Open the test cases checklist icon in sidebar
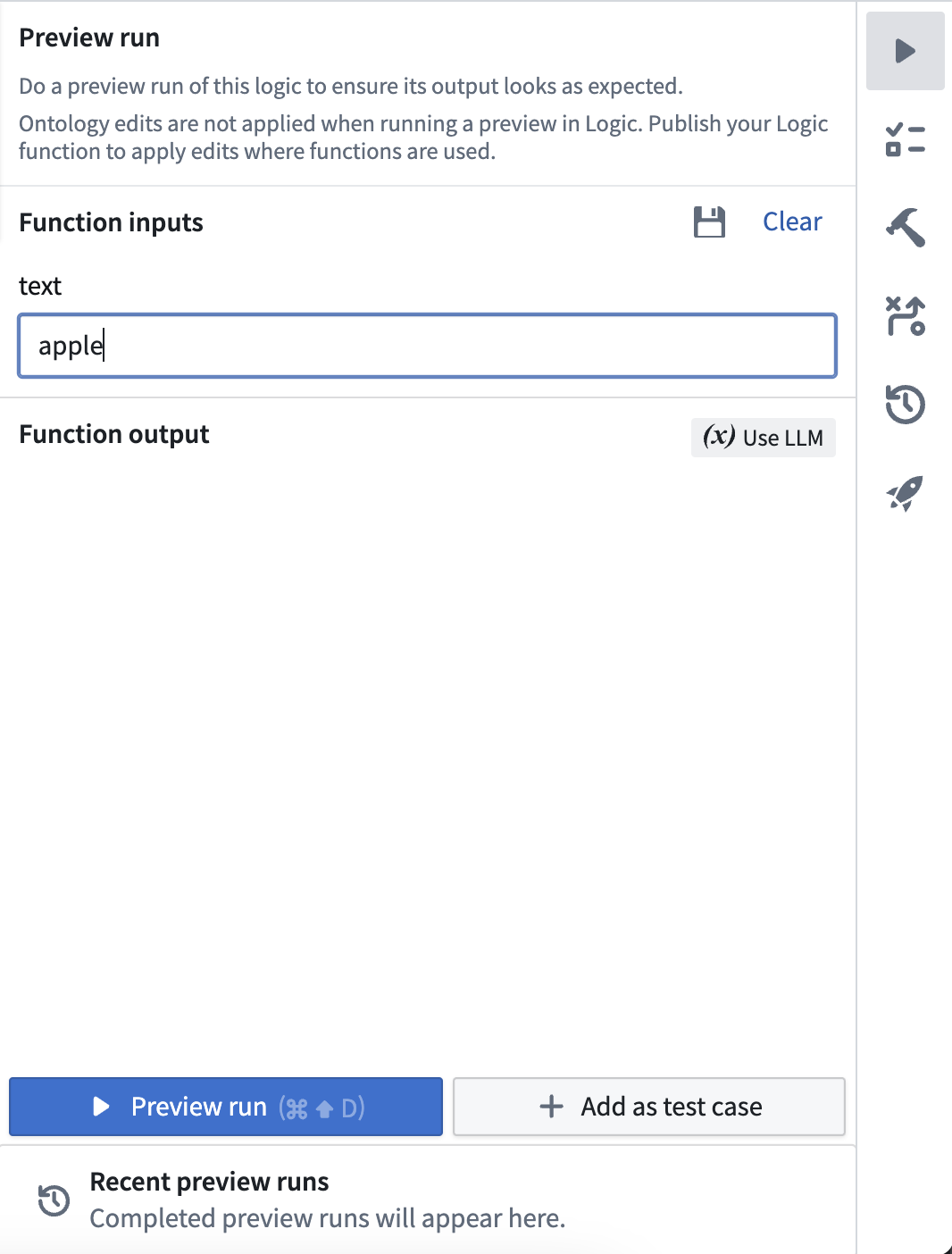Viewport: 952px width, 1254px height. [905, 139]
